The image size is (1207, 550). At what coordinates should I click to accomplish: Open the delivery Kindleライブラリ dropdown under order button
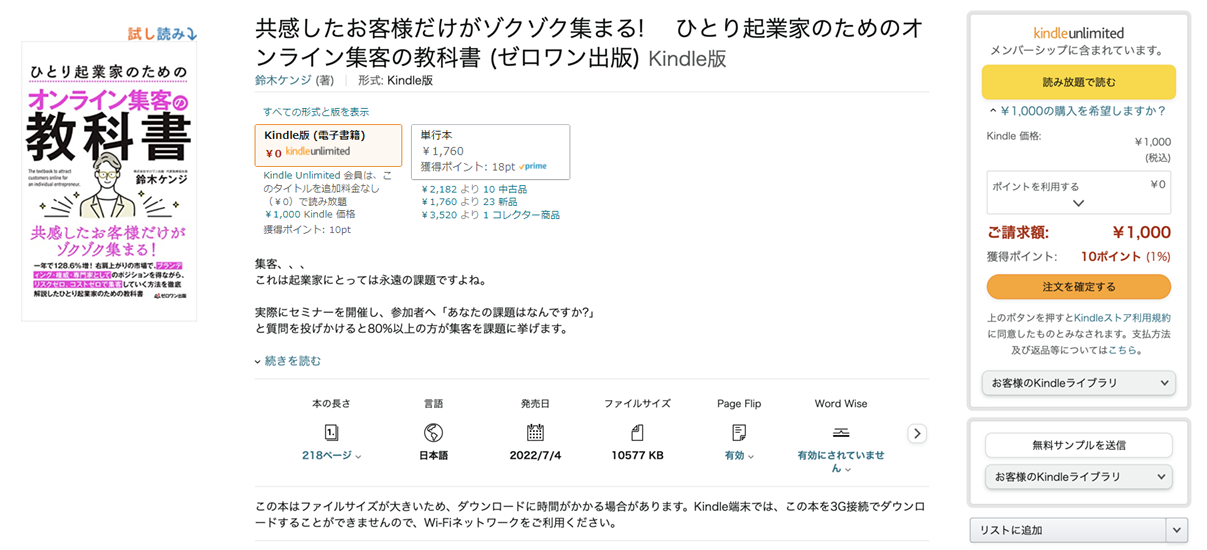tap(1078, 383)
